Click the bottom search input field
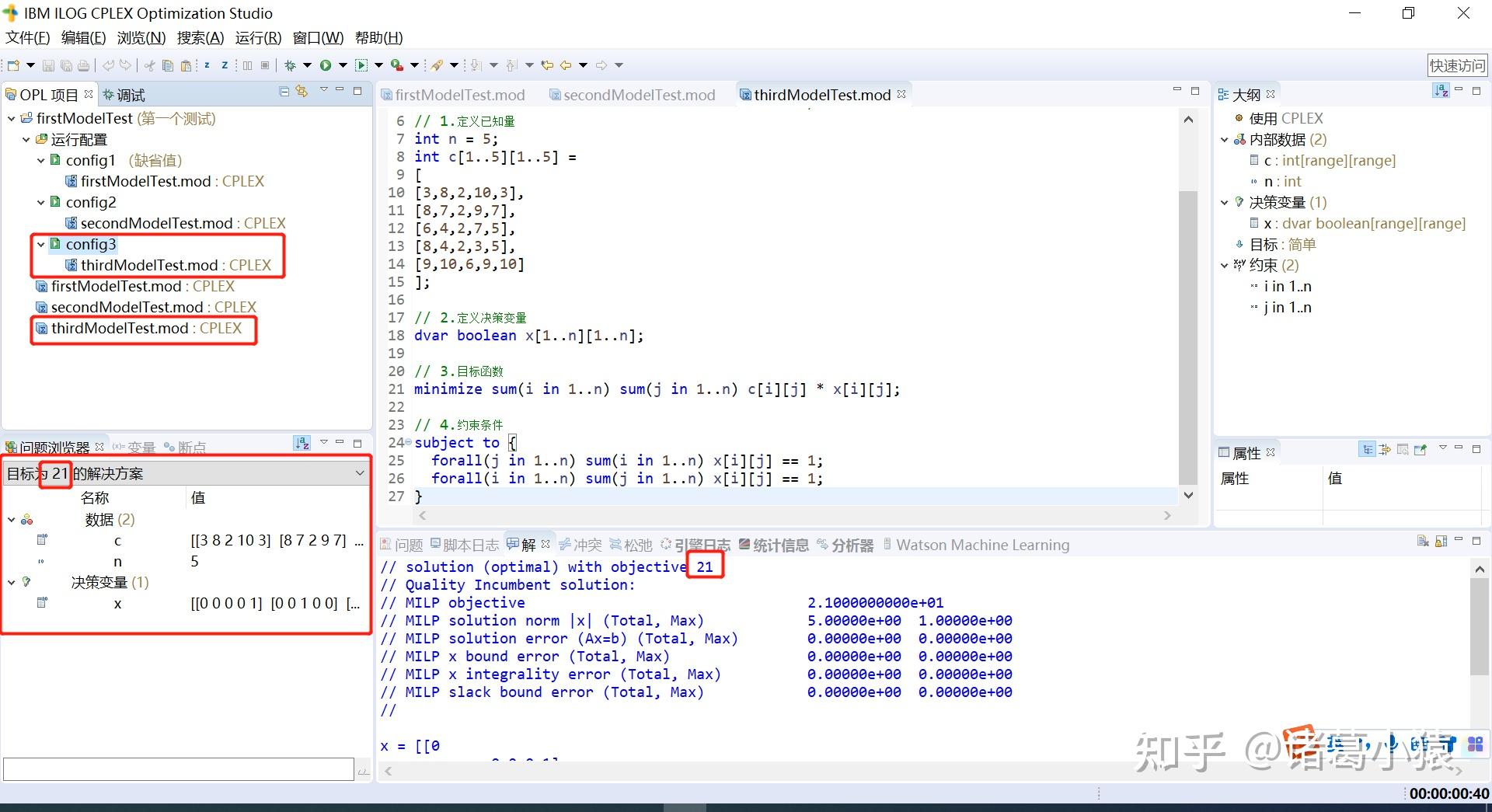 click(179, 768)
